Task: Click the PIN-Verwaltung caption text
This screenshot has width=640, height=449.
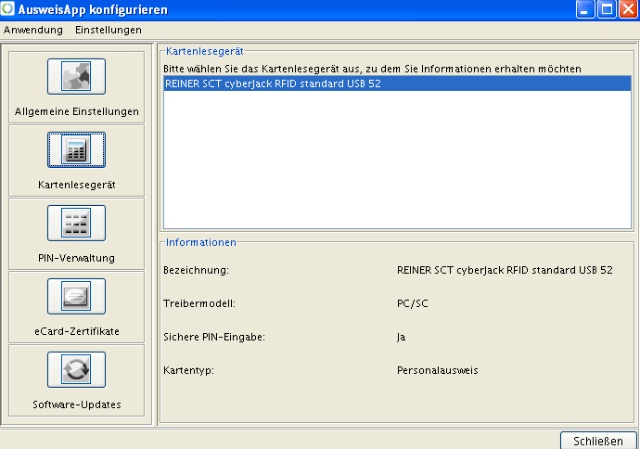Action: (x=76, y=258)
